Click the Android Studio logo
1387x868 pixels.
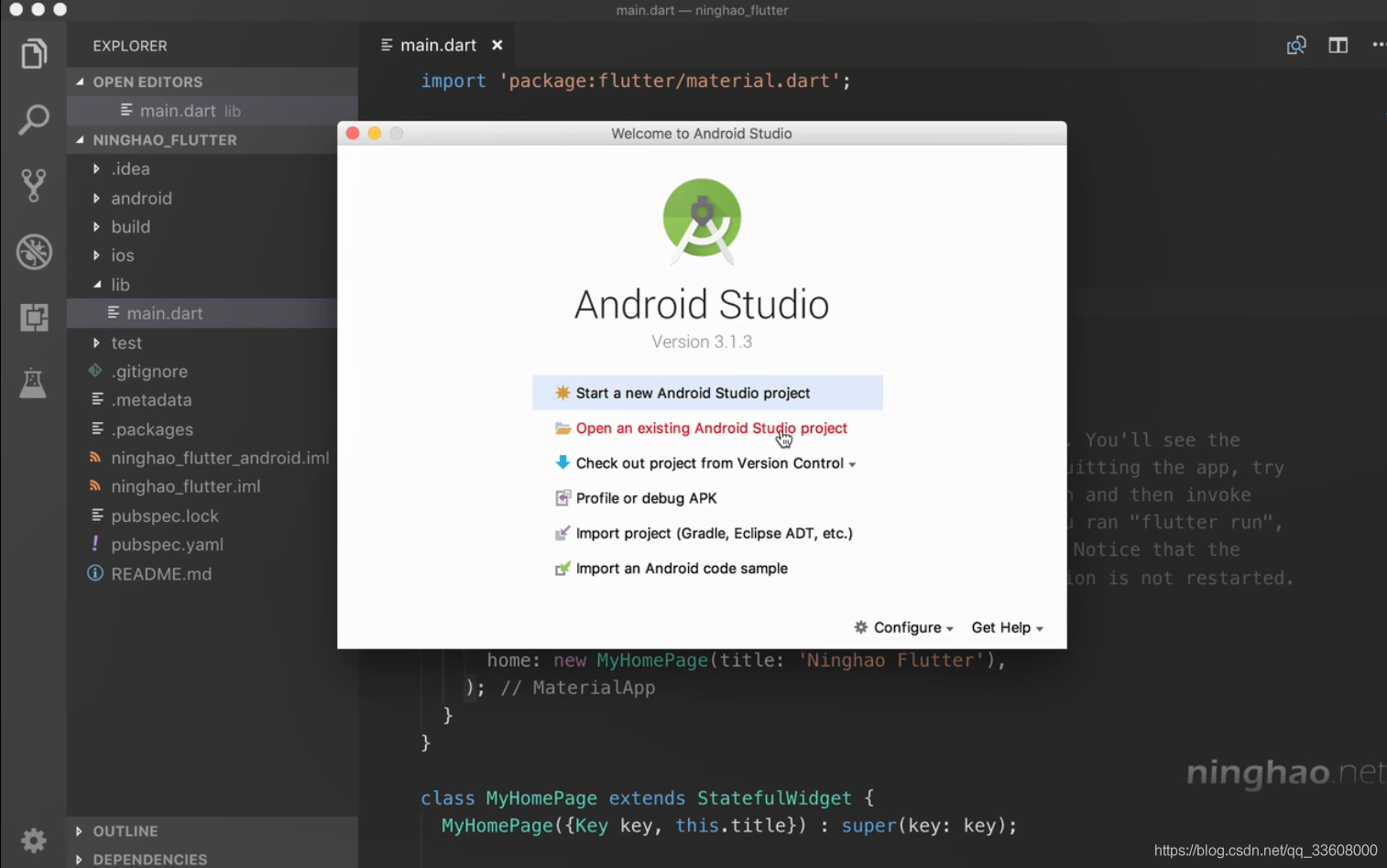click(702, 221)
